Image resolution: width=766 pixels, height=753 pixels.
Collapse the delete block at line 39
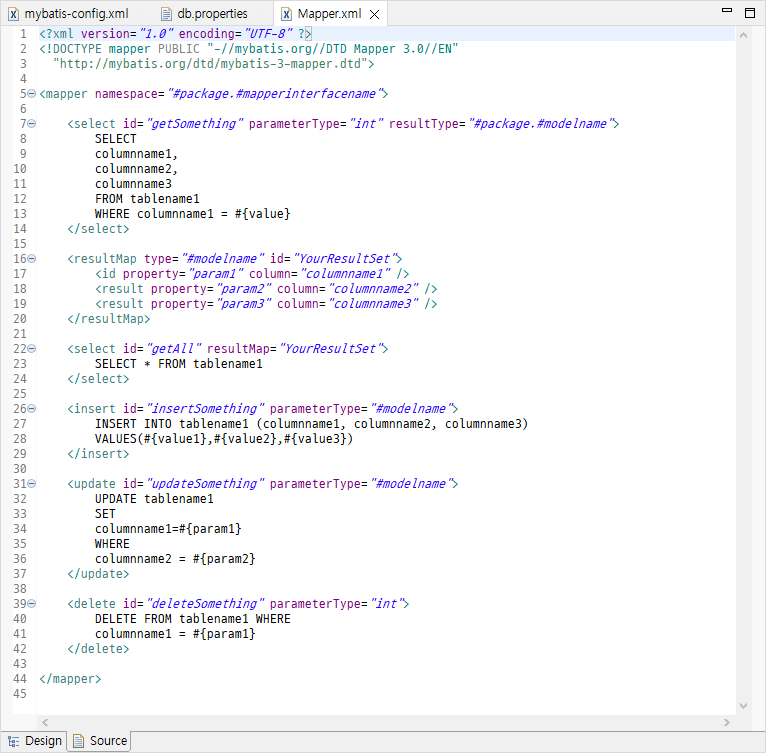coord(32,603)
